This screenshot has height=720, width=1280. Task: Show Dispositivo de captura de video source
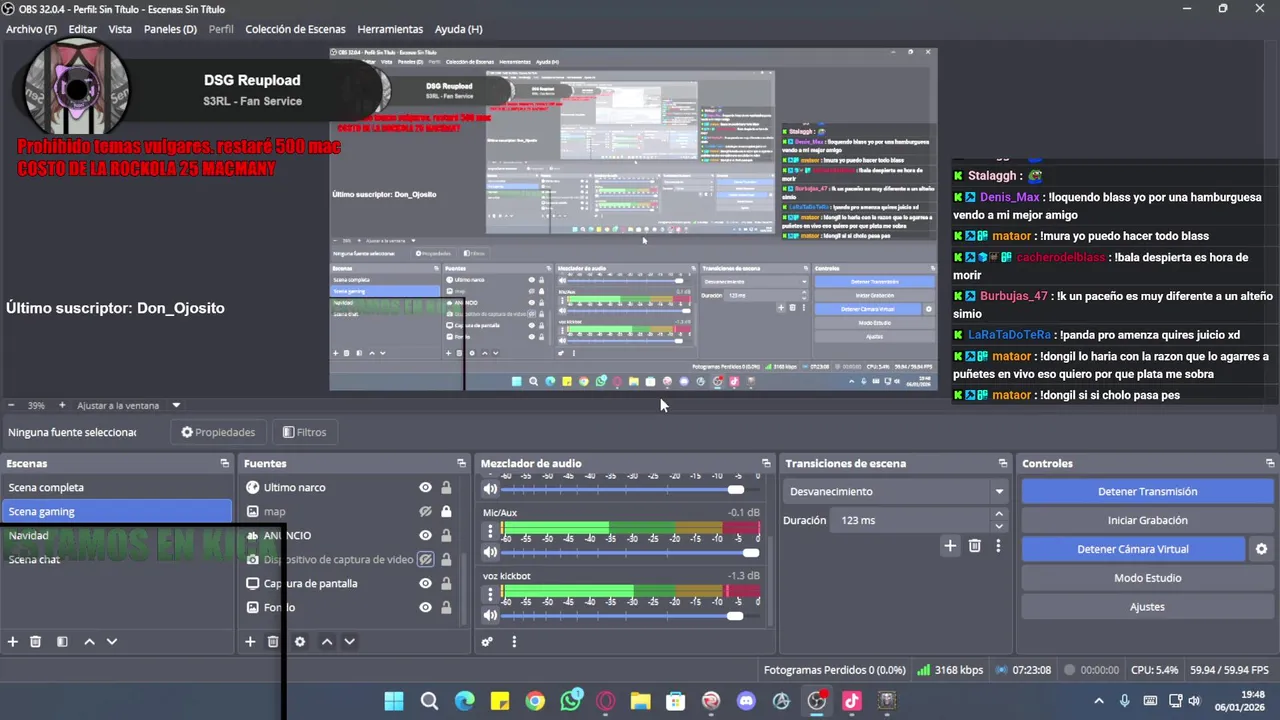tap(425, 559)
